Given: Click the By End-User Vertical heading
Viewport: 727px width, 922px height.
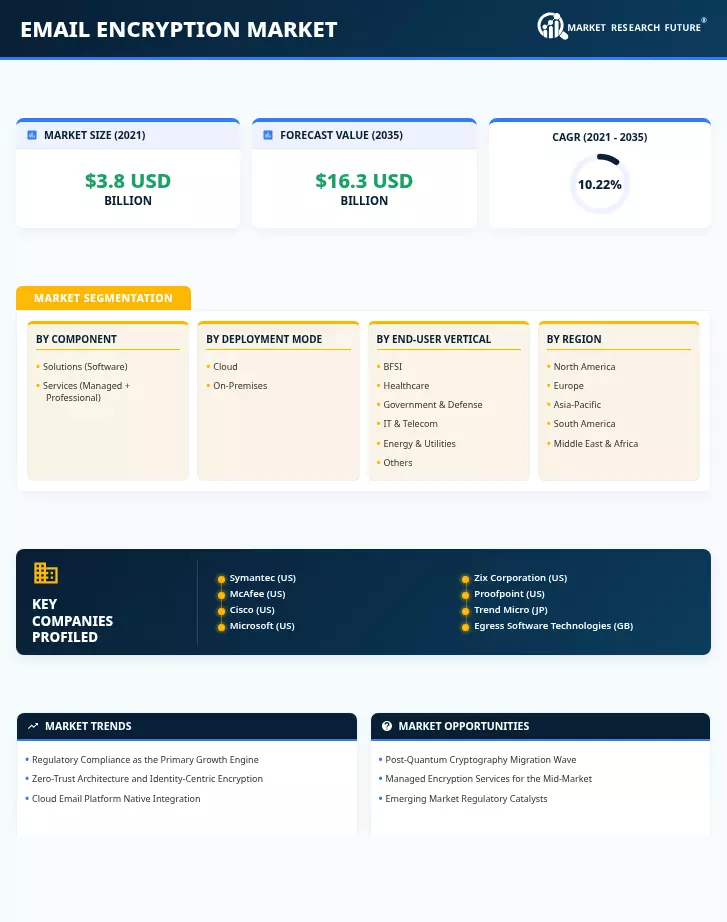Looking at the screenshot, I should tap(433, 339).
